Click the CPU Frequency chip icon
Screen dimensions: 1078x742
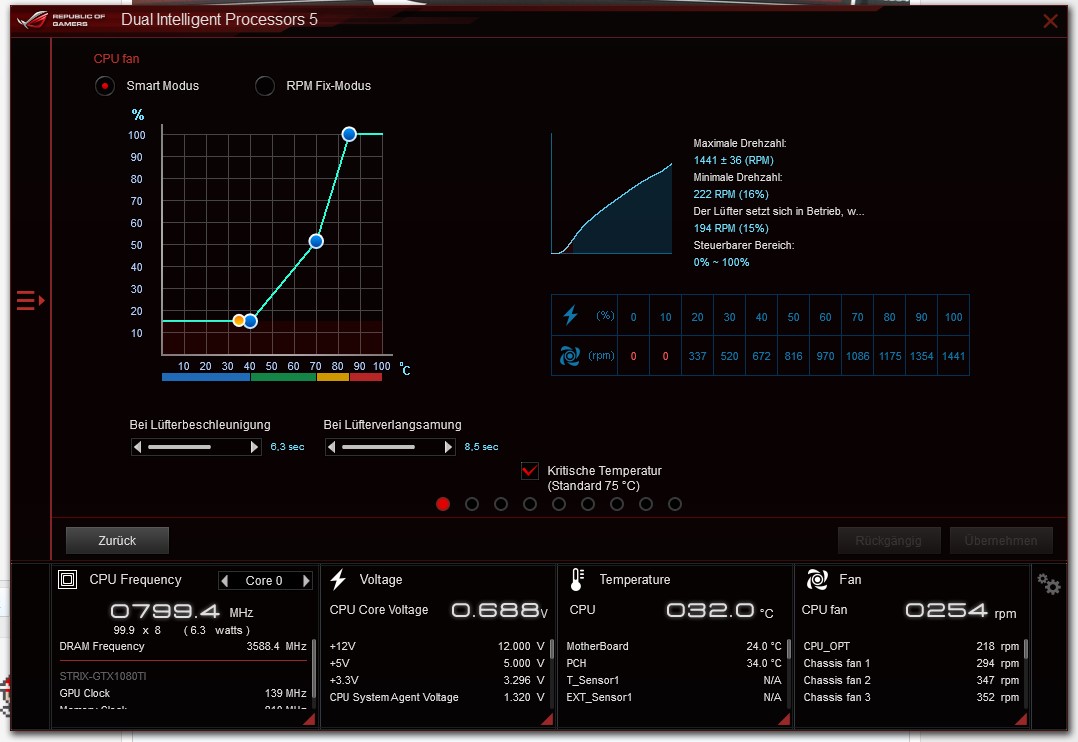point(67,580)
